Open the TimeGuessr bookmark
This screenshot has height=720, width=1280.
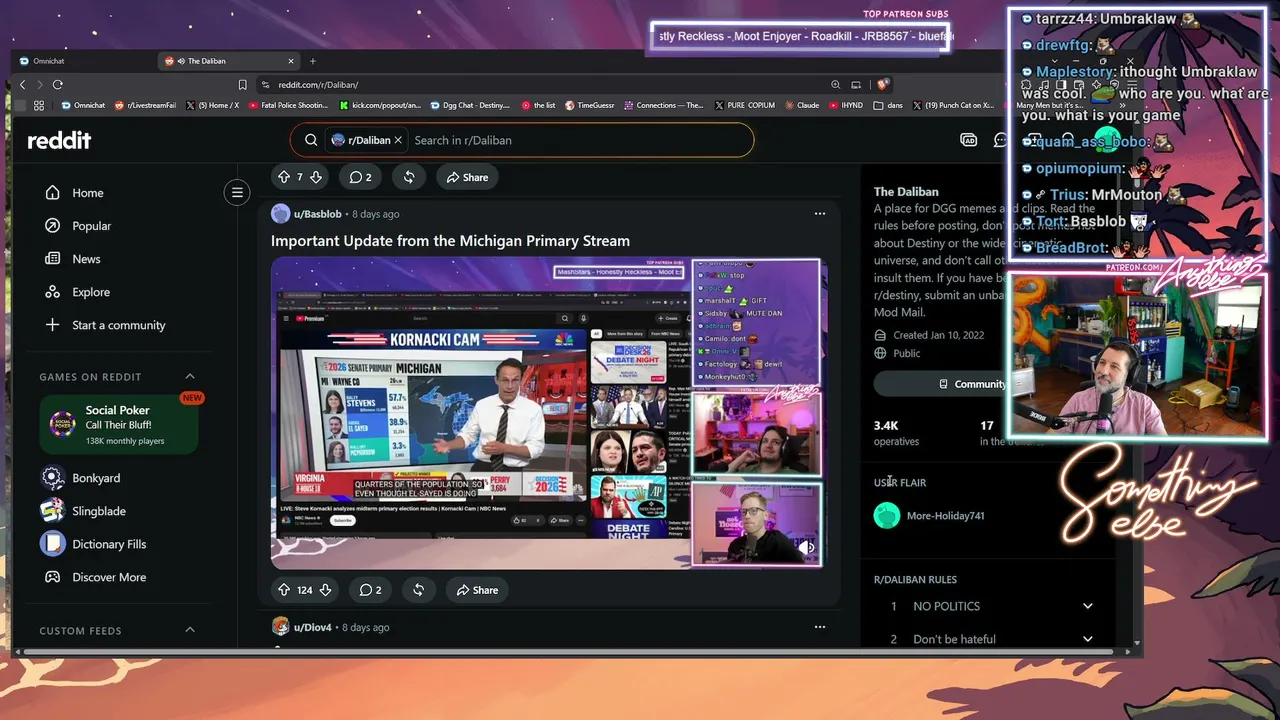click(589, 105)
